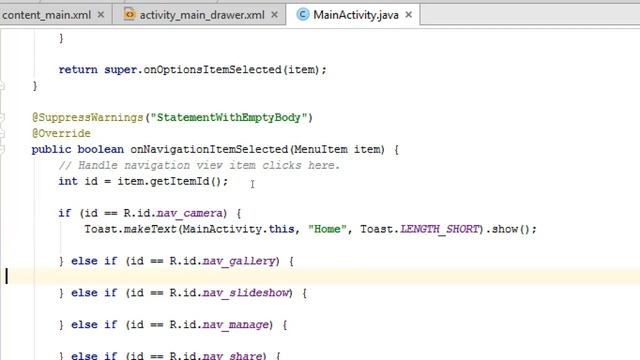Place cursor in "StatementWithEmptyBody" string
This screenshot has height=360, width=640.
(229, 118)
